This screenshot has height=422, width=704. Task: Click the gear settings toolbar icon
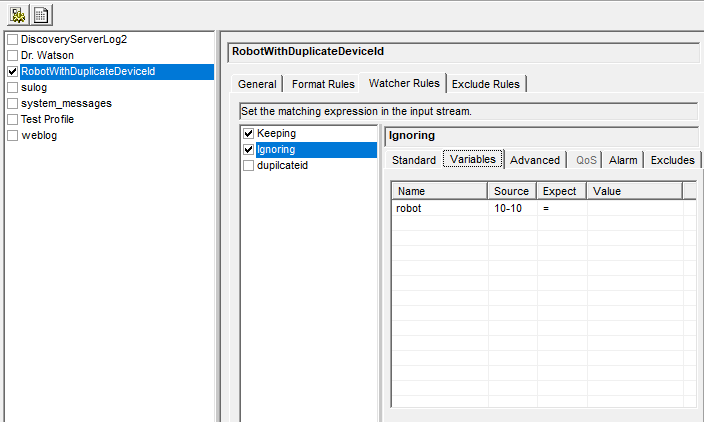tap(19, 15)
